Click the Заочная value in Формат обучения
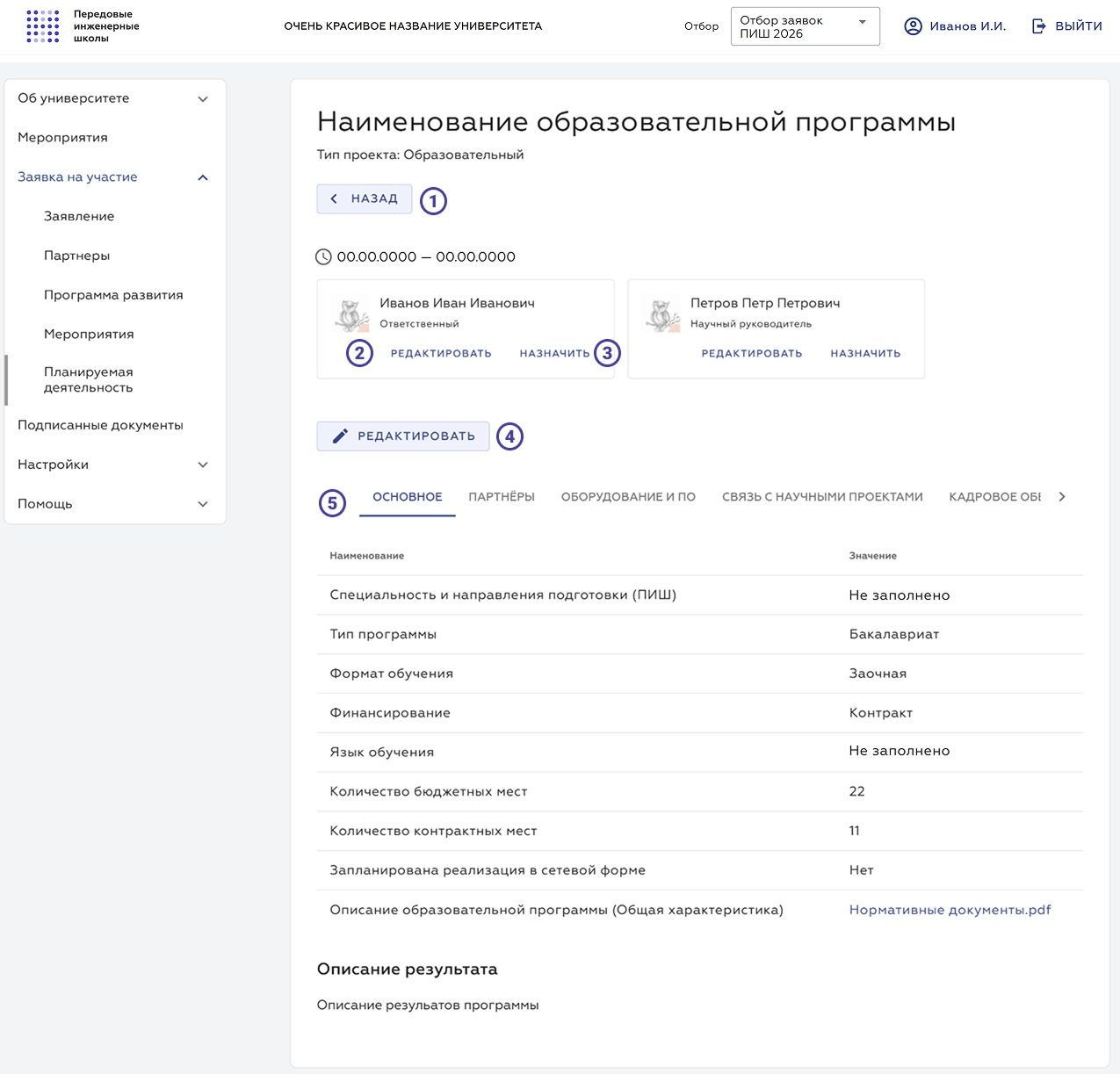 (878, 674)
